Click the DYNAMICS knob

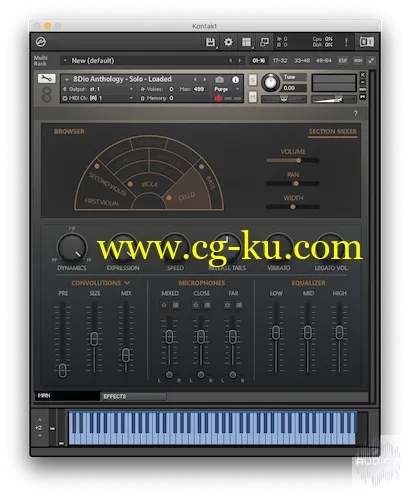(72, 247)
